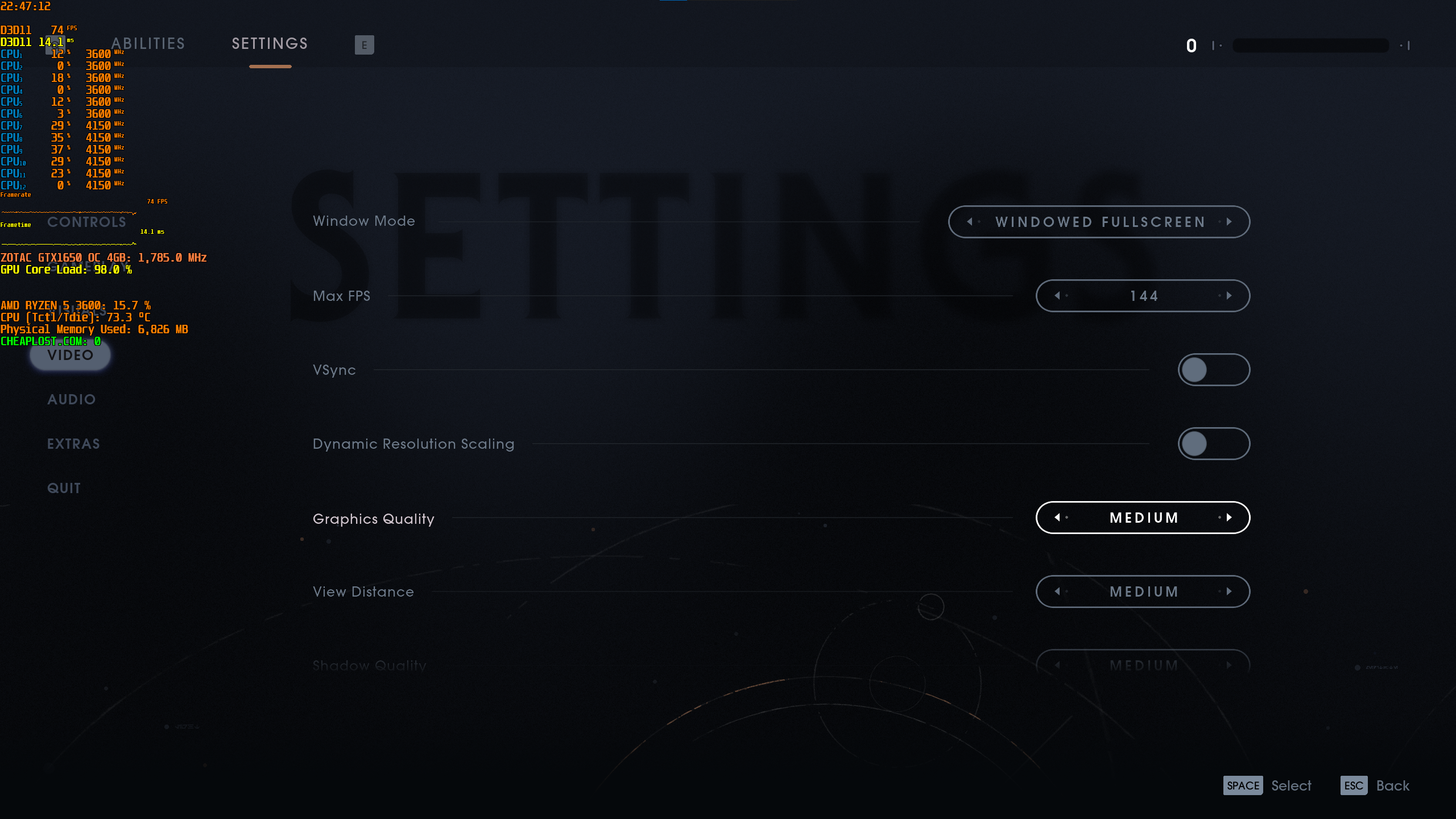Image resolution: width=1456 pixels, height=819 pixels.
Task: Switch to the Abilities tab
Action: (x=148, y=44)
